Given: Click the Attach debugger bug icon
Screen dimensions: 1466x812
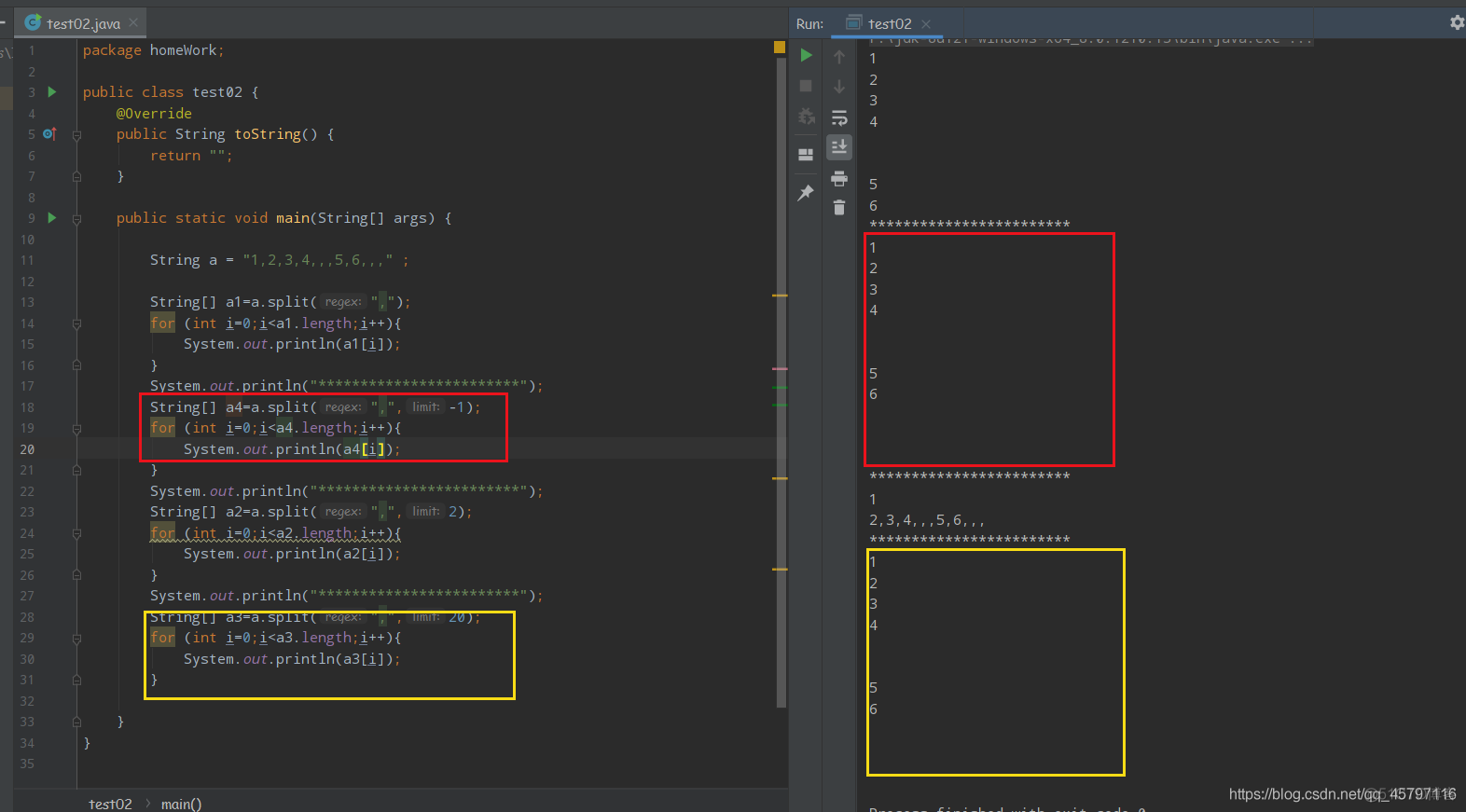Looking at the screenshot, I should 807,117.
